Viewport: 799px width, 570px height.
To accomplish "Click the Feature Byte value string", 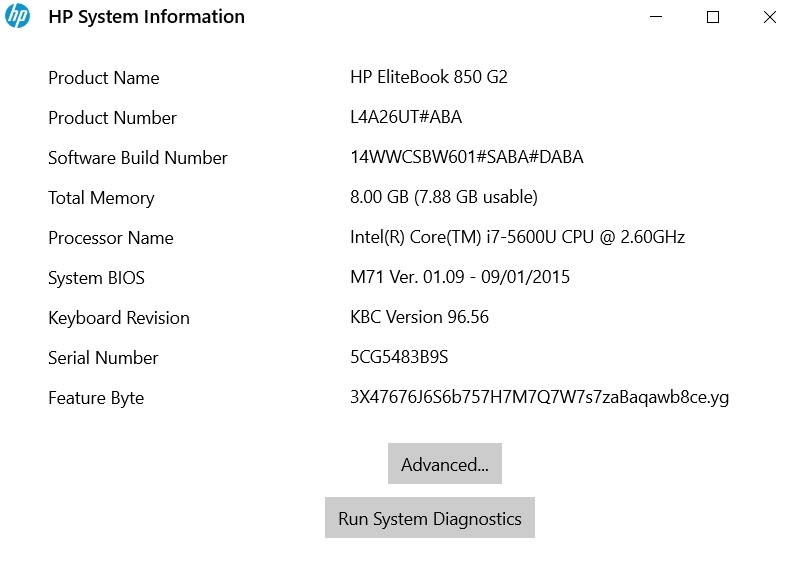I will click(539, 397).
